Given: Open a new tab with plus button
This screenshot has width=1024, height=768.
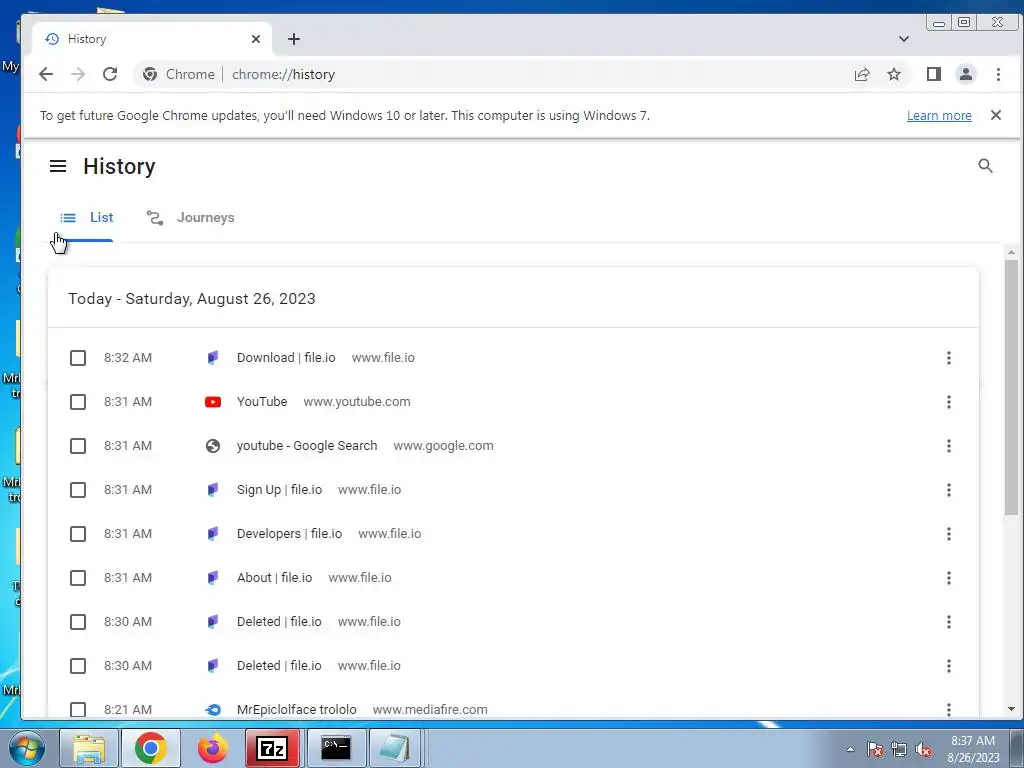Looking at the screenshot, I should coord(294,39).
